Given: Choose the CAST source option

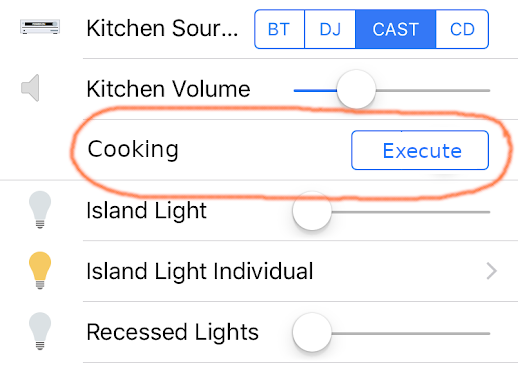Looking at the screenshot, I should tap(396, 29).
